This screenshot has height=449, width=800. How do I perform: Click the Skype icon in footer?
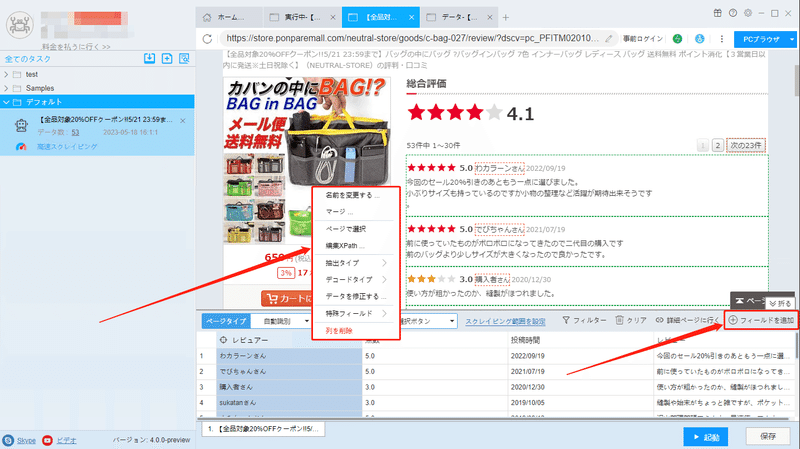[8, 440]
